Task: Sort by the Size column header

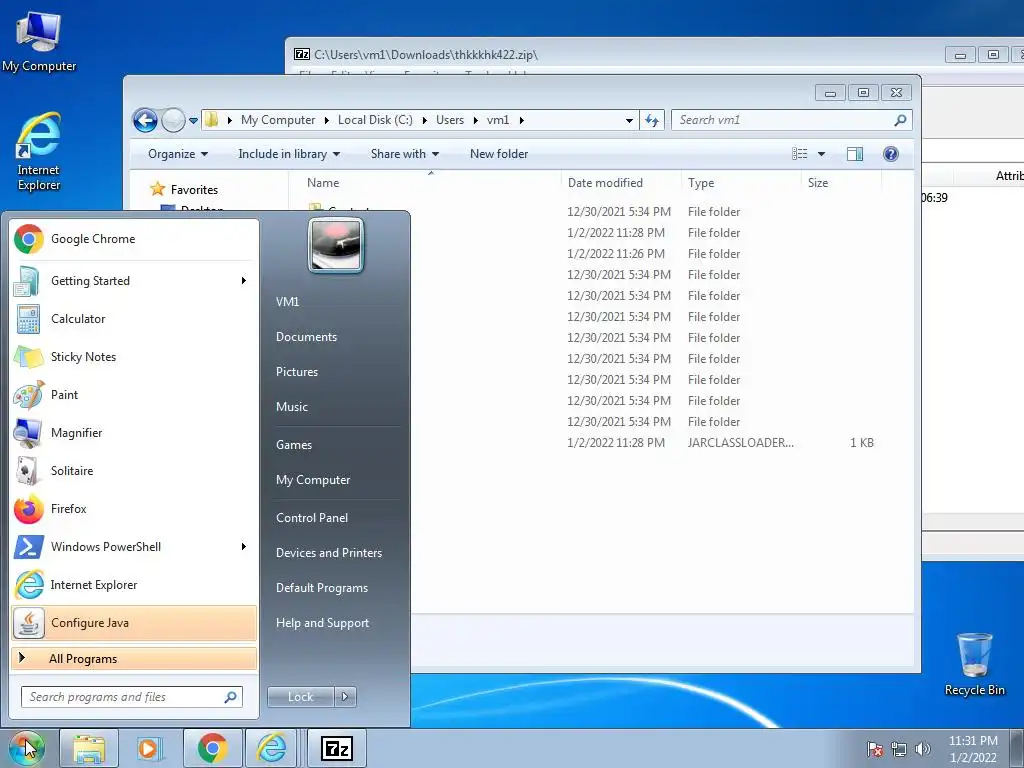Action: click(x=841, y=183)
